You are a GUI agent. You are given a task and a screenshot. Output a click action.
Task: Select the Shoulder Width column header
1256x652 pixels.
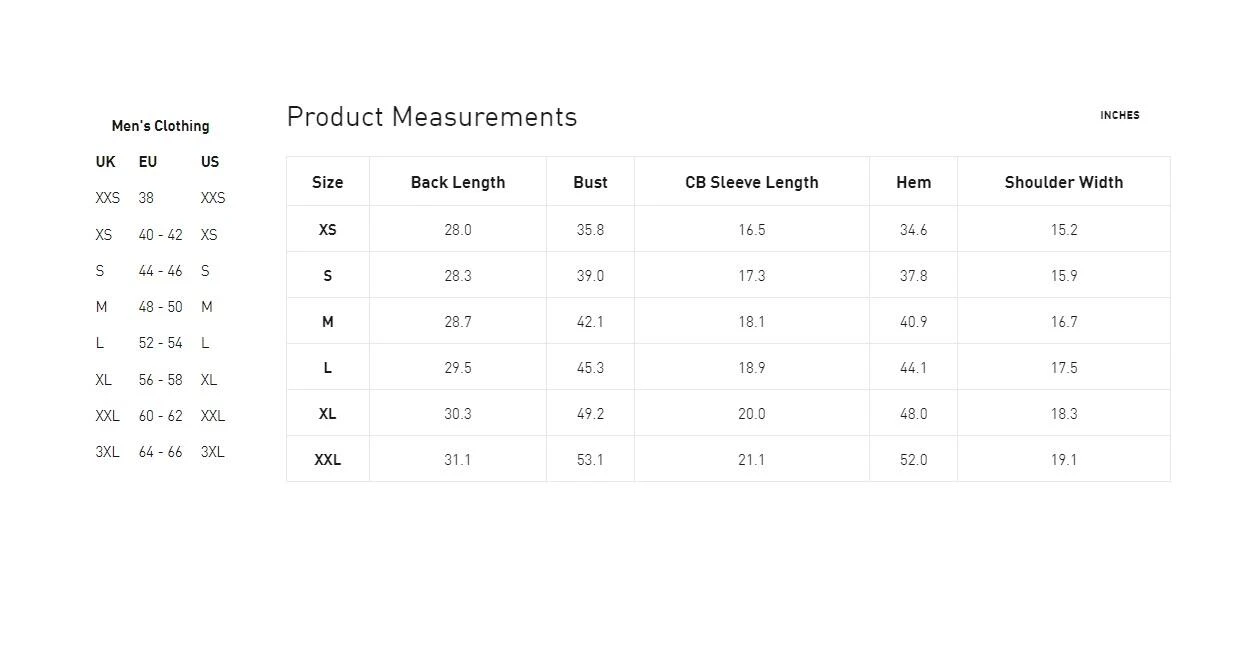click(1063, 182)
